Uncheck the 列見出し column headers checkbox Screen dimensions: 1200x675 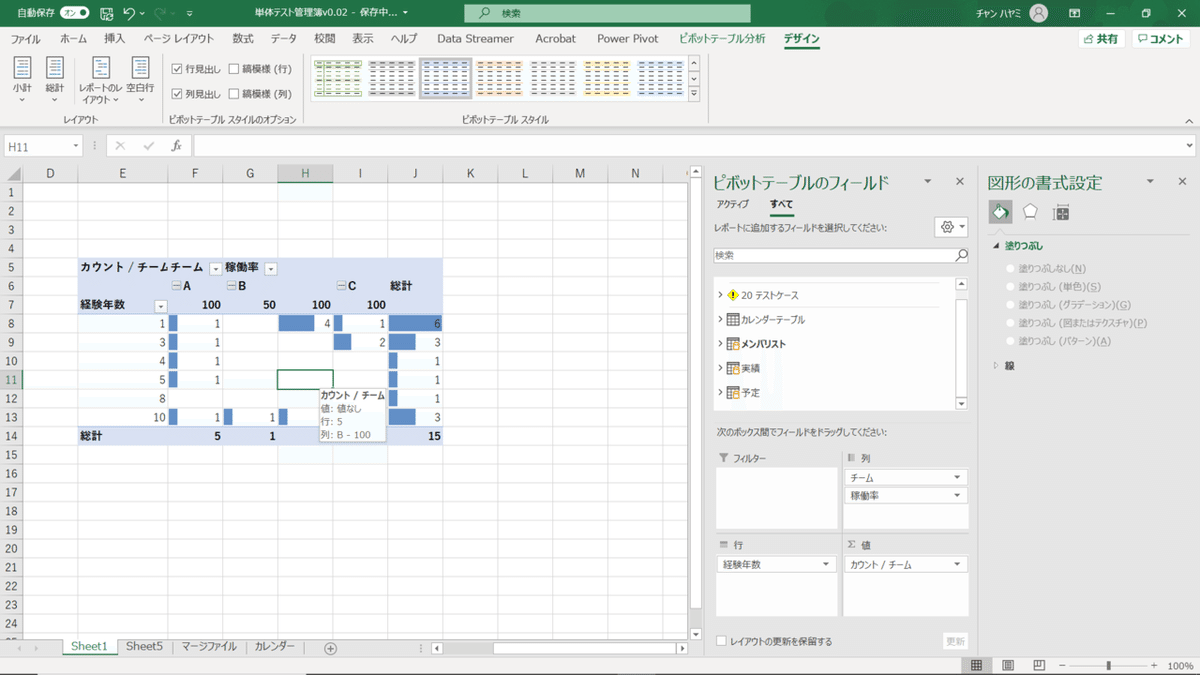point(177,94)
